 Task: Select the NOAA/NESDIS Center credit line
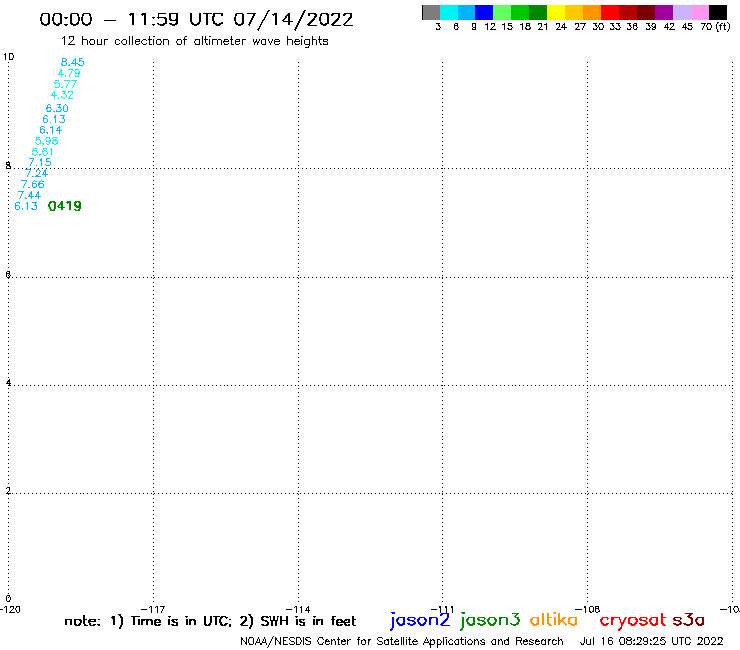click(x=402, y=641)
